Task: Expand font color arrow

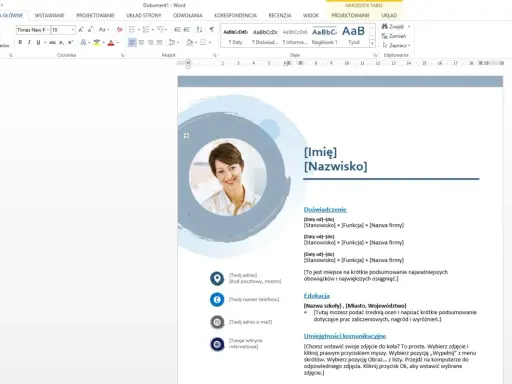Action: tap(118, 42)
